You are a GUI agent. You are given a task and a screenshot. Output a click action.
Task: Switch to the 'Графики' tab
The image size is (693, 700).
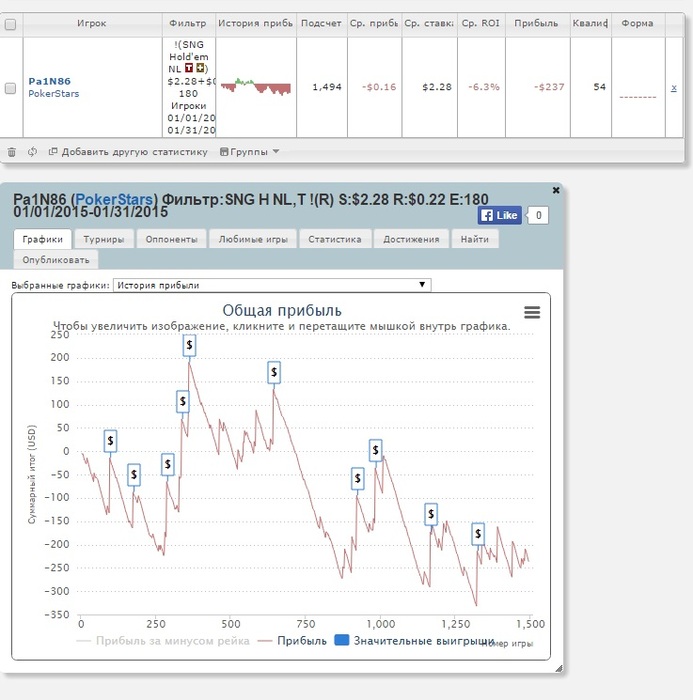42,239
